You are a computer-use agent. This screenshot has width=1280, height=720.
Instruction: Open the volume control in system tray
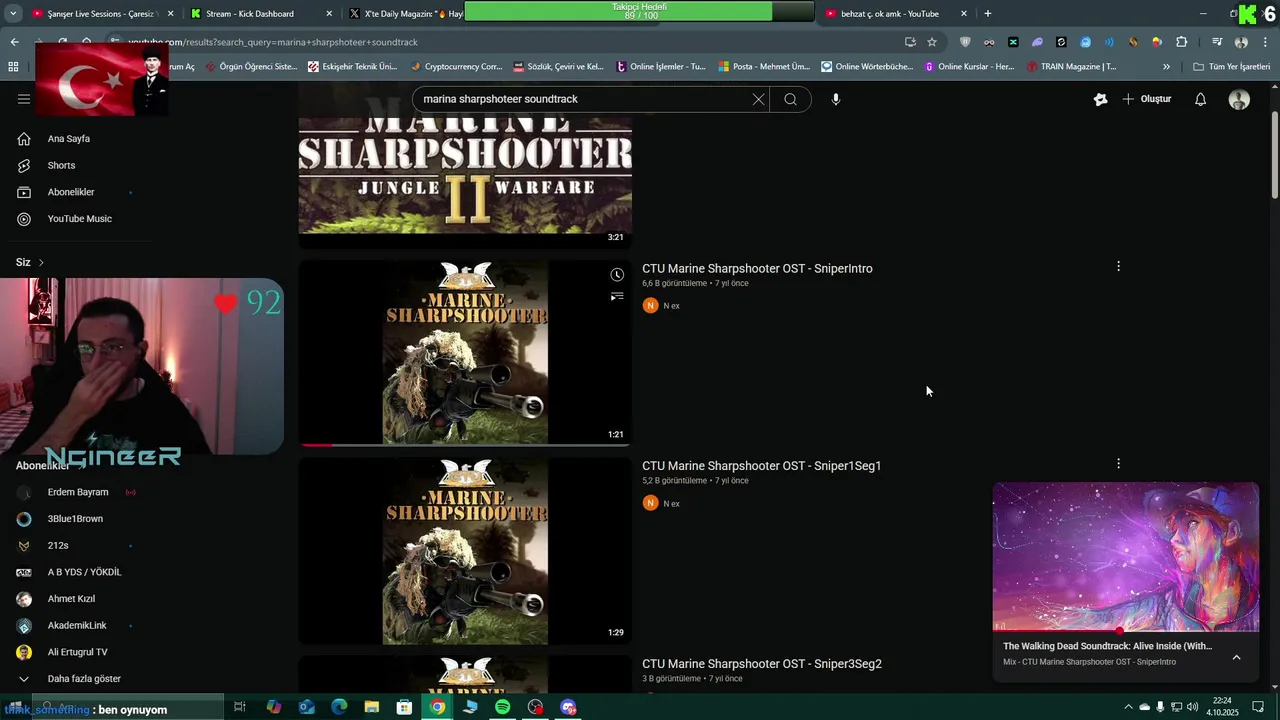tap(1192, 707)
